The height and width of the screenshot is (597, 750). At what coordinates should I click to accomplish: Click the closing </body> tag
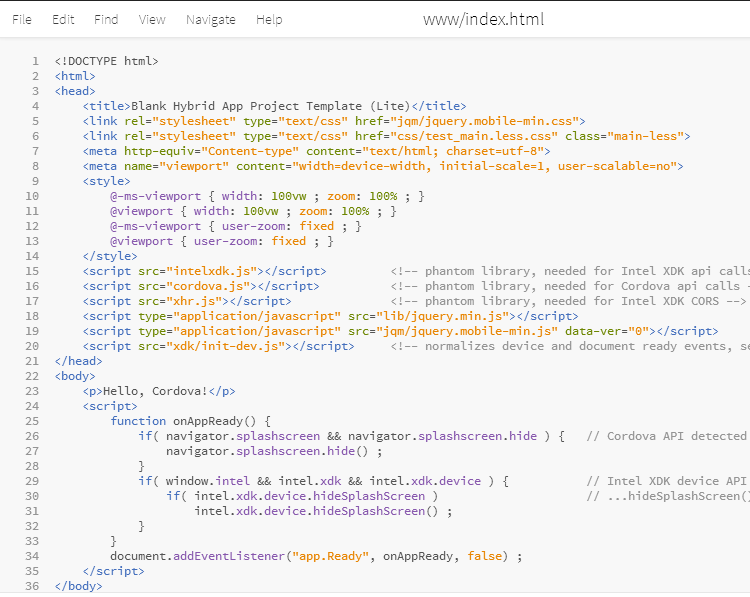(x=79, y=586)
